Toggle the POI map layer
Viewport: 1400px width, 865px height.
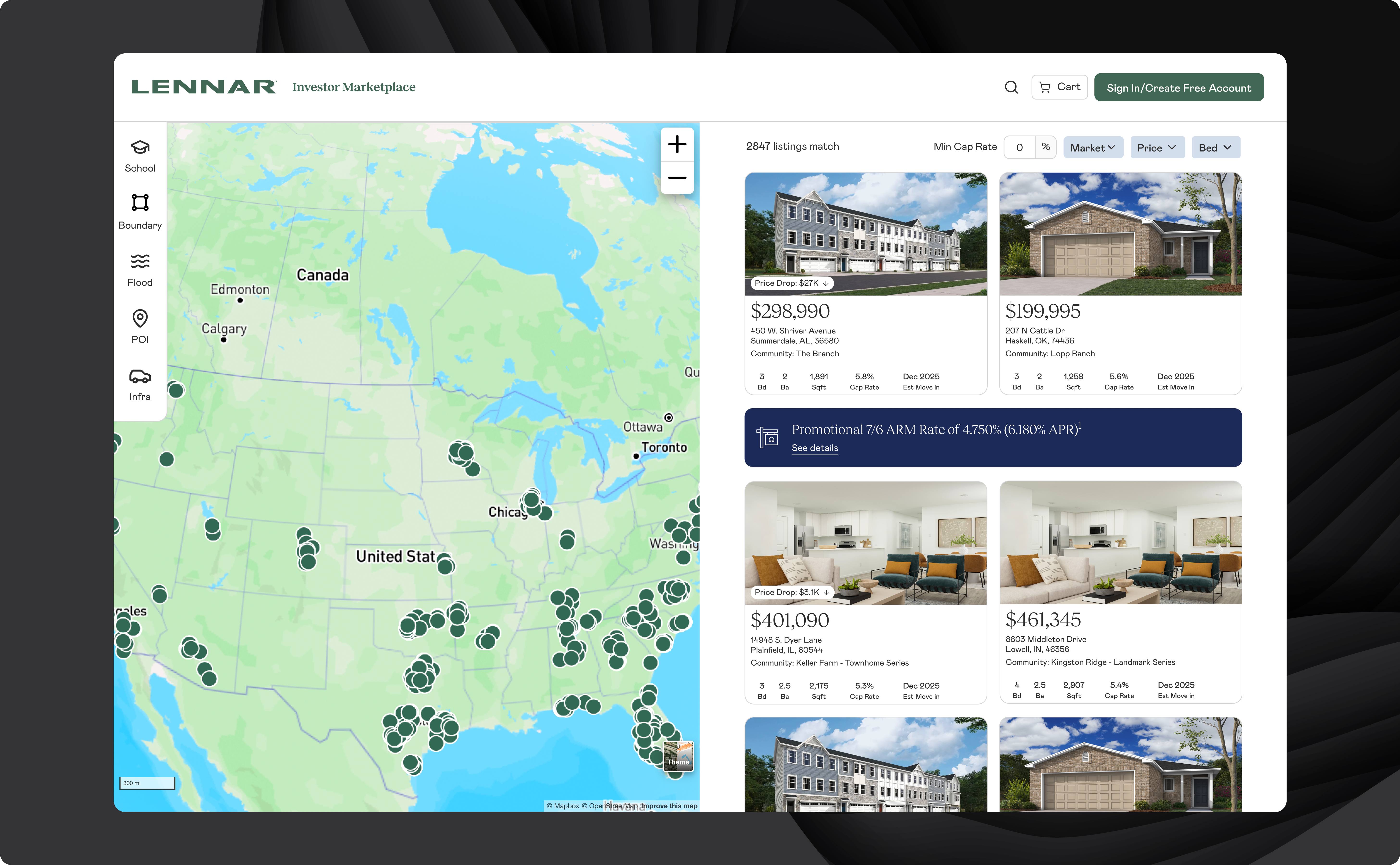point(140,327)
